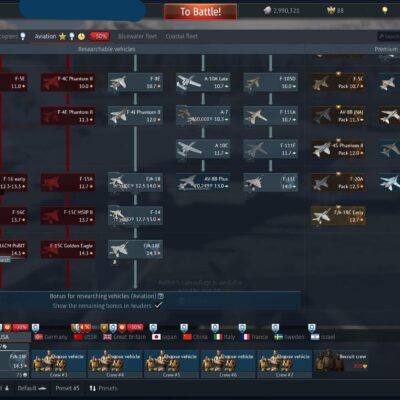Select the F/A-18E aircraft tile
This screenshot has width=400, height=400.
click(135, 249)
